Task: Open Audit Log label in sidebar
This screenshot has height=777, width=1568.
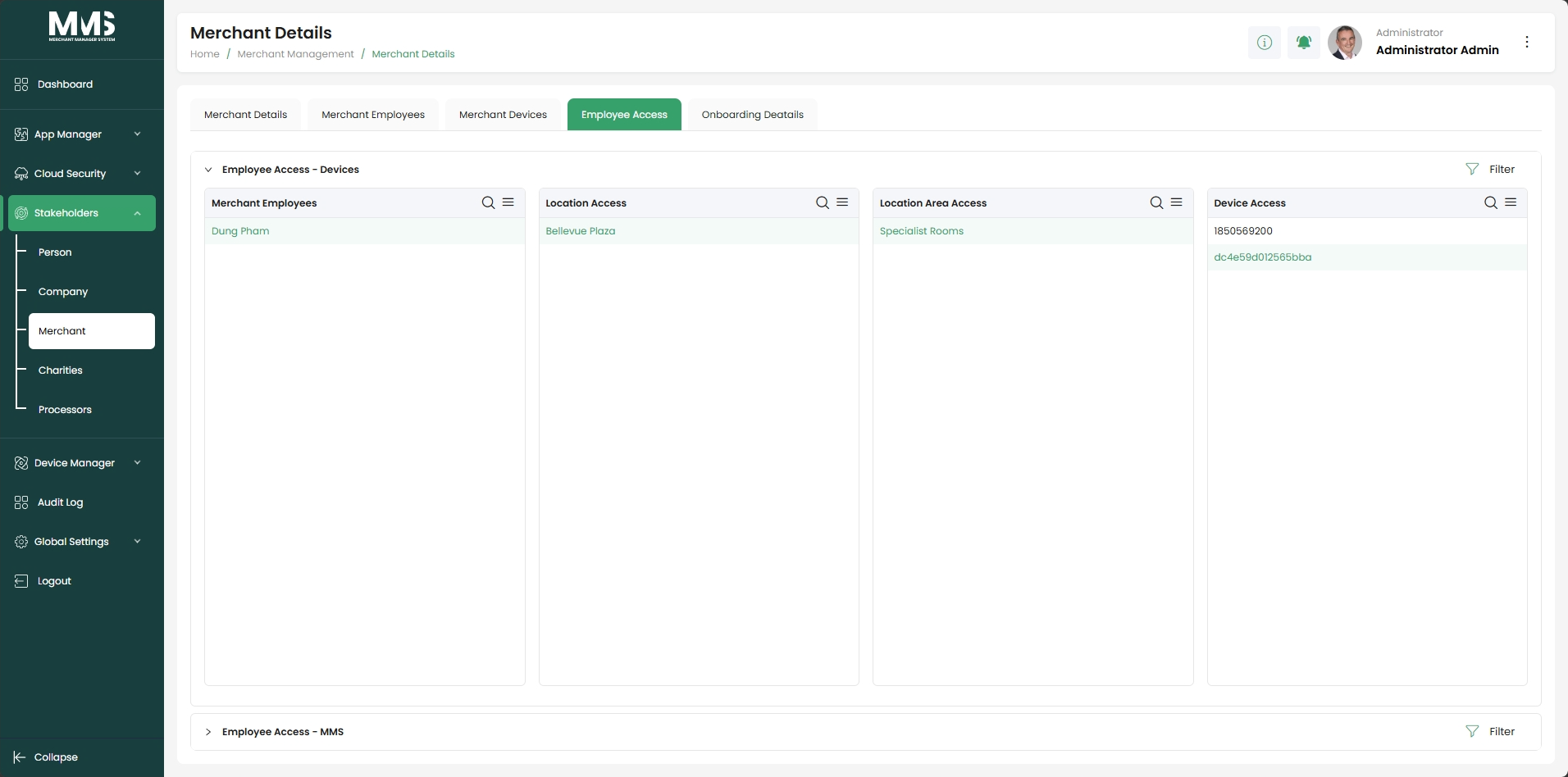Action: click(60, 502)
